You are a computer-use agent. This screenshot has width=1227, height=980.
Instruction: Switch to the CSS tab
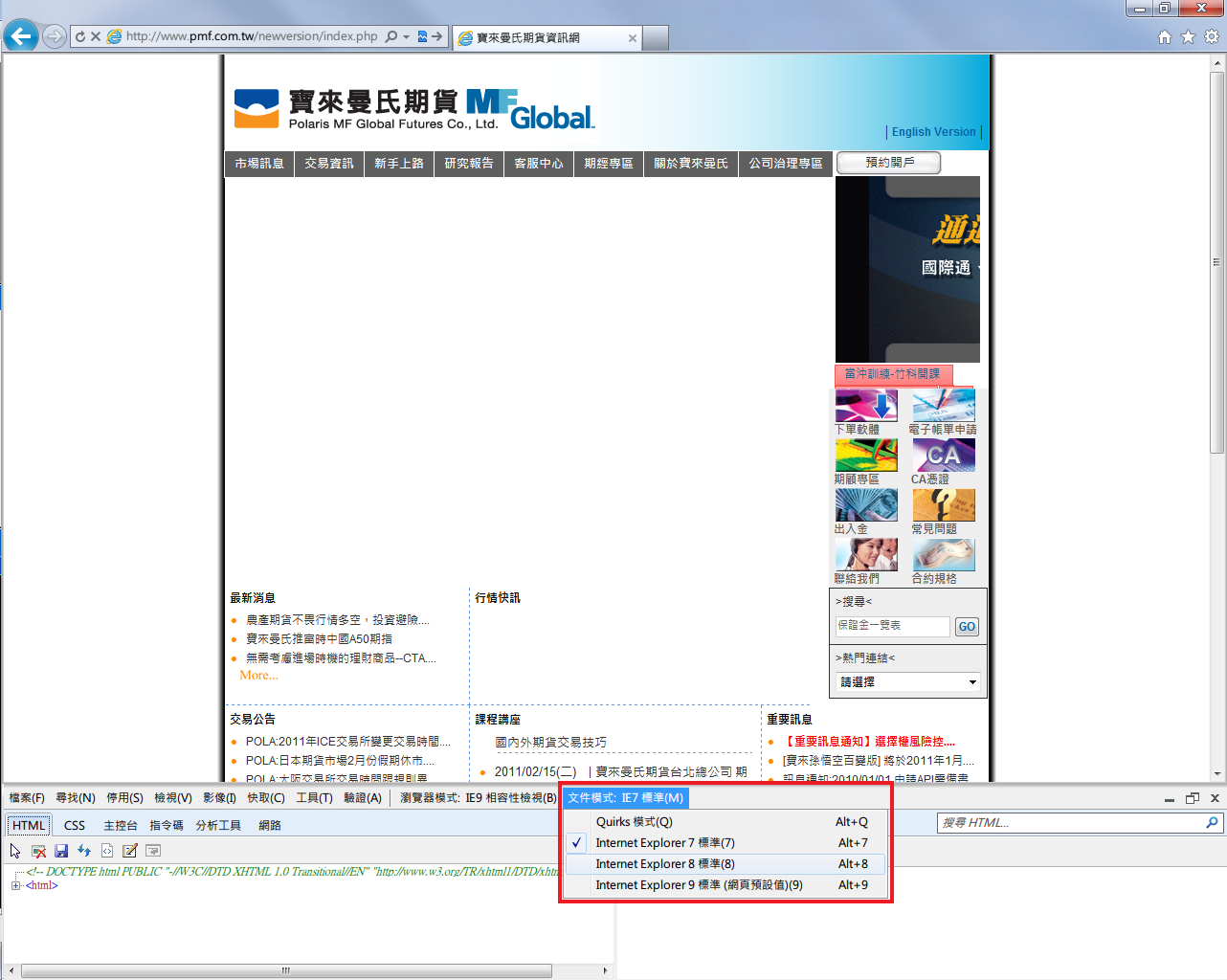(x=75, y=826)
